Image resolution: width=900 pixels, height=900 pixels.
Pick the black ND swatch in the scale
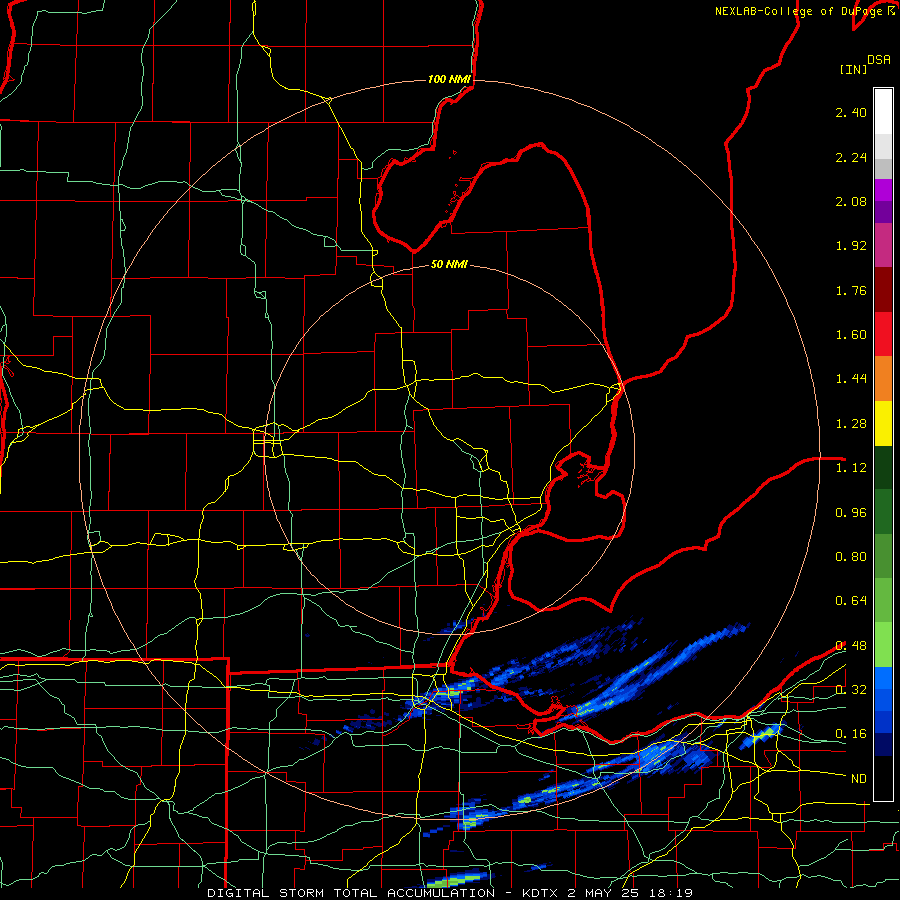click(x=883, y=778)
